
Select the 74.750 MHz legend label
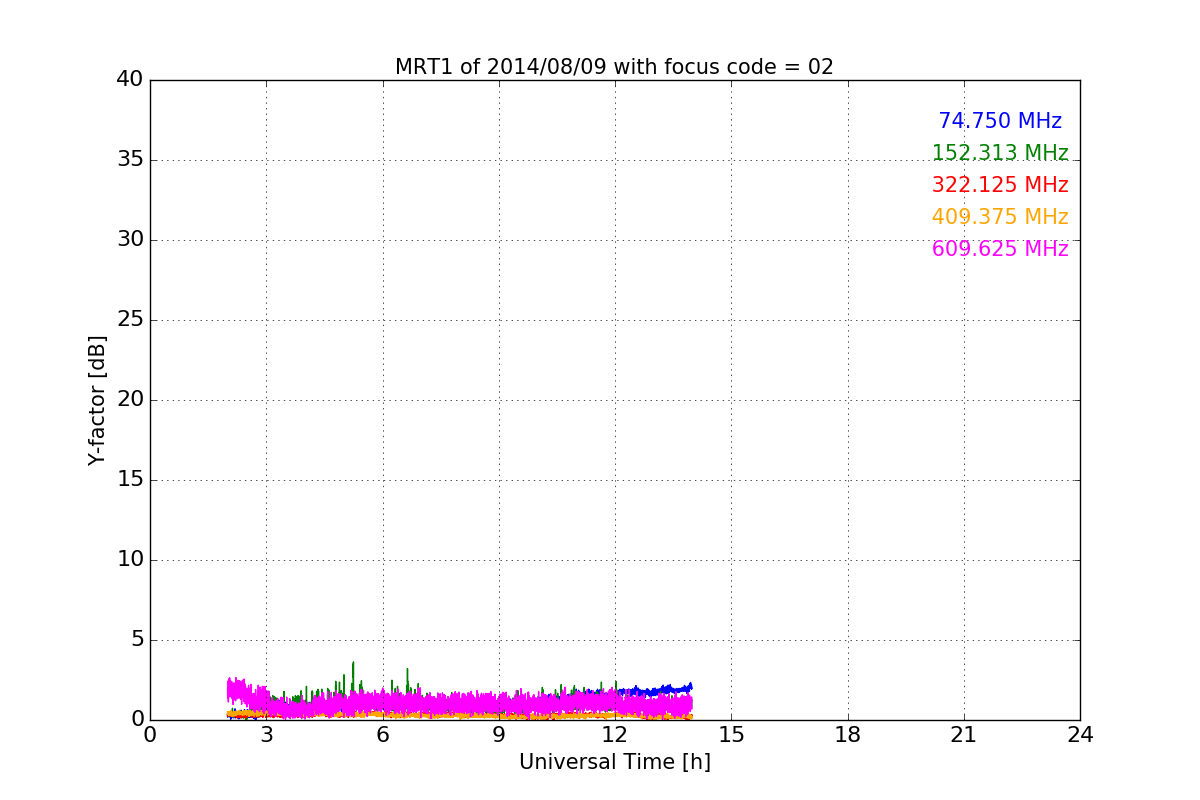pyautogui.click(x=1000, y=121)
